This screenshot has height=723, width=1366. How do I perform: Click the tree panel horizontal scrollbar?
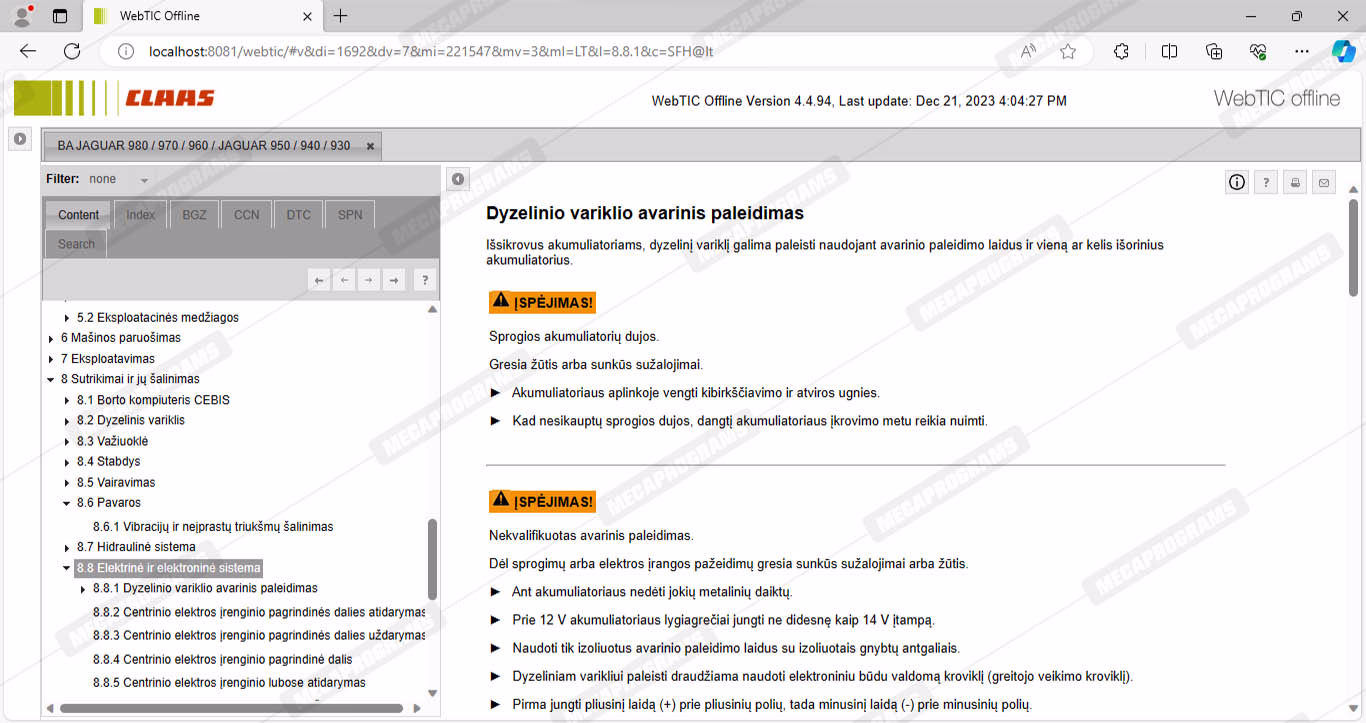230,709
